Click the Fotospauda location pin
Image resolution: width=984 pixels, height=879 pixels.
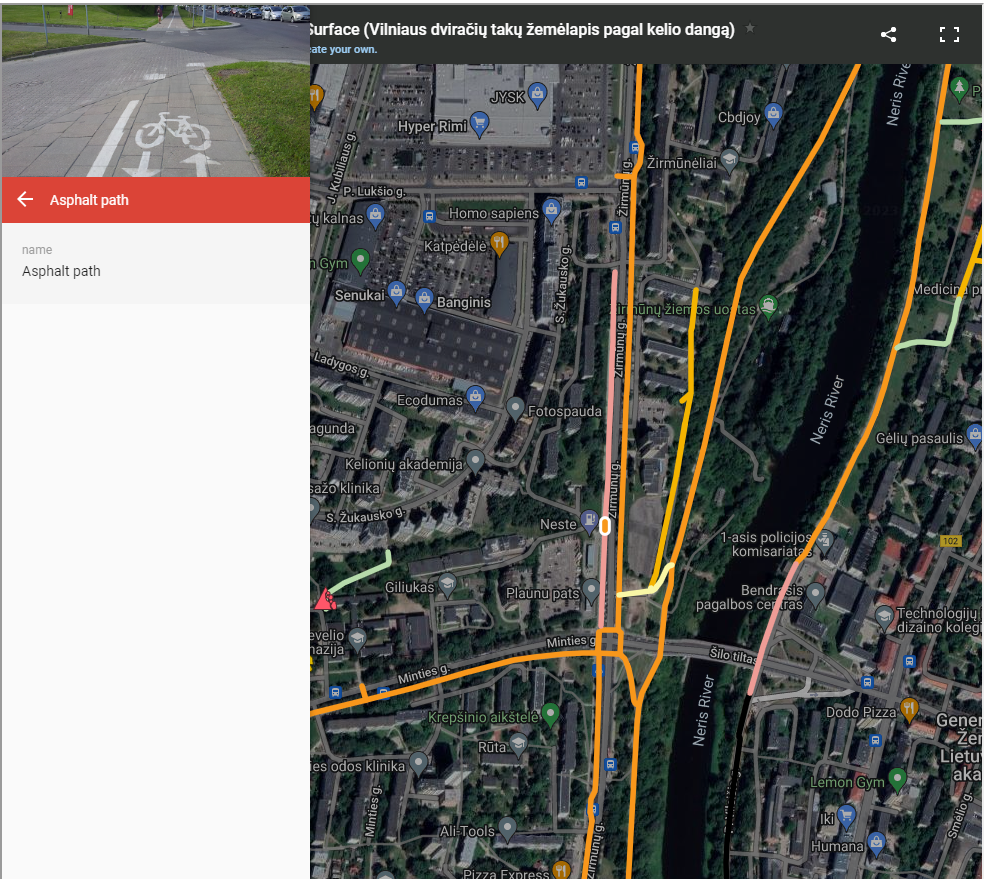[515, 409]
